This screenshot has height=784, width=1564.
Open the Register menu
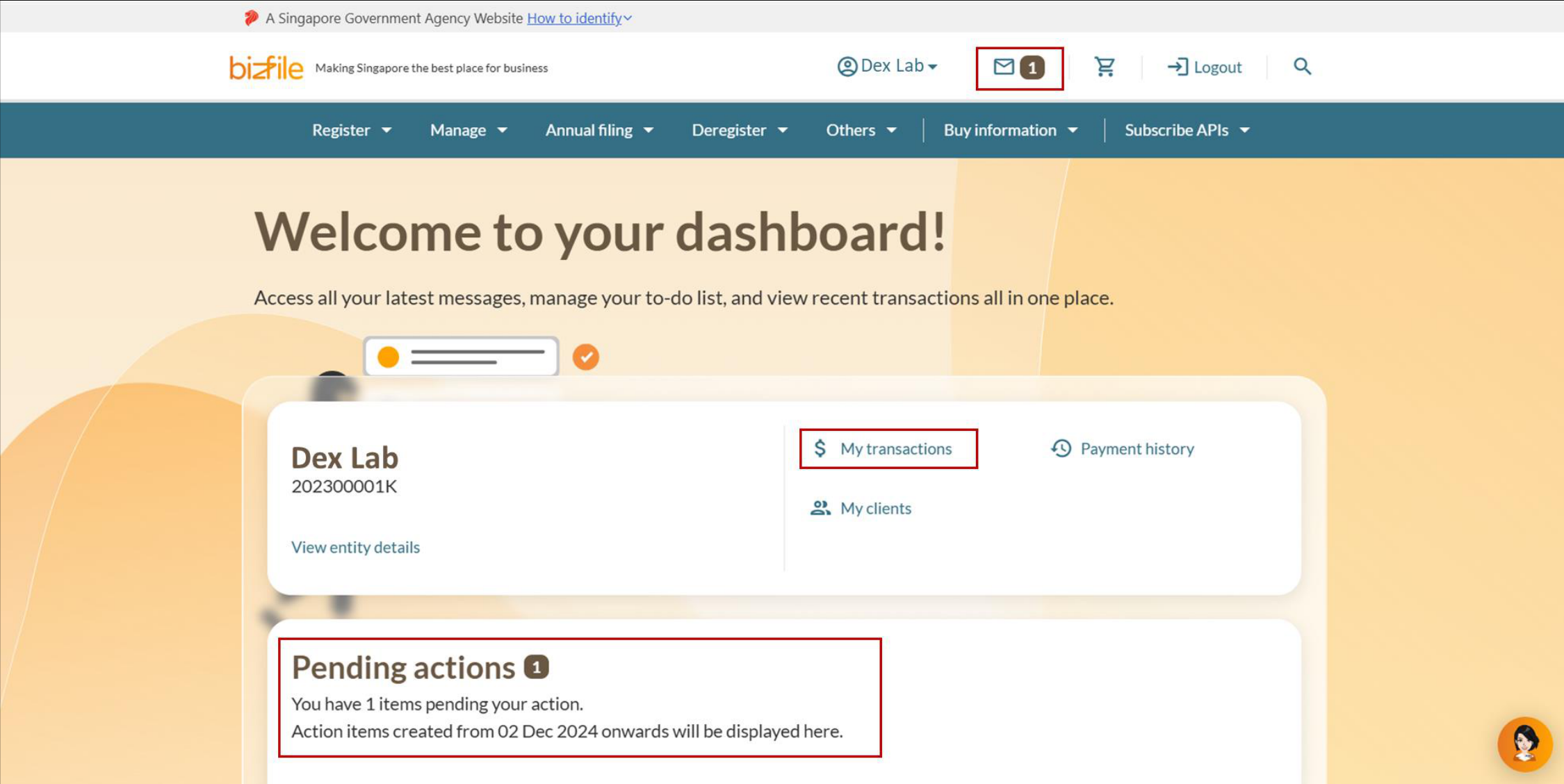coord(352,130)
